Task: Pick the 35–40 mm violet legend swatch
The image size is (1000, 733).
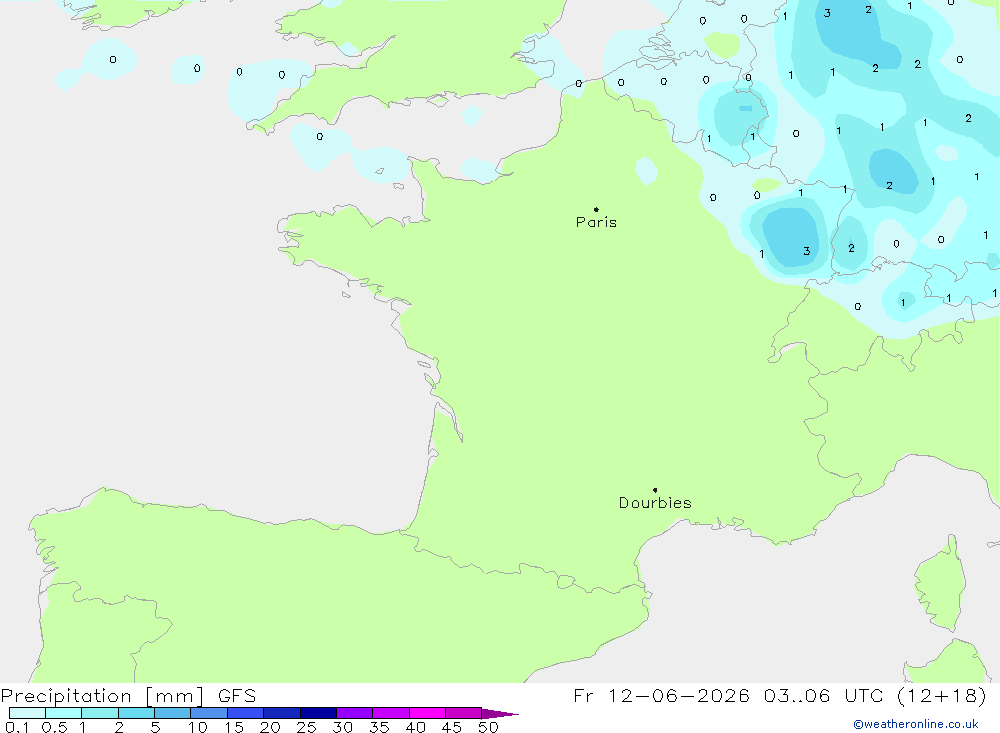Action: (x=391, y=713)
